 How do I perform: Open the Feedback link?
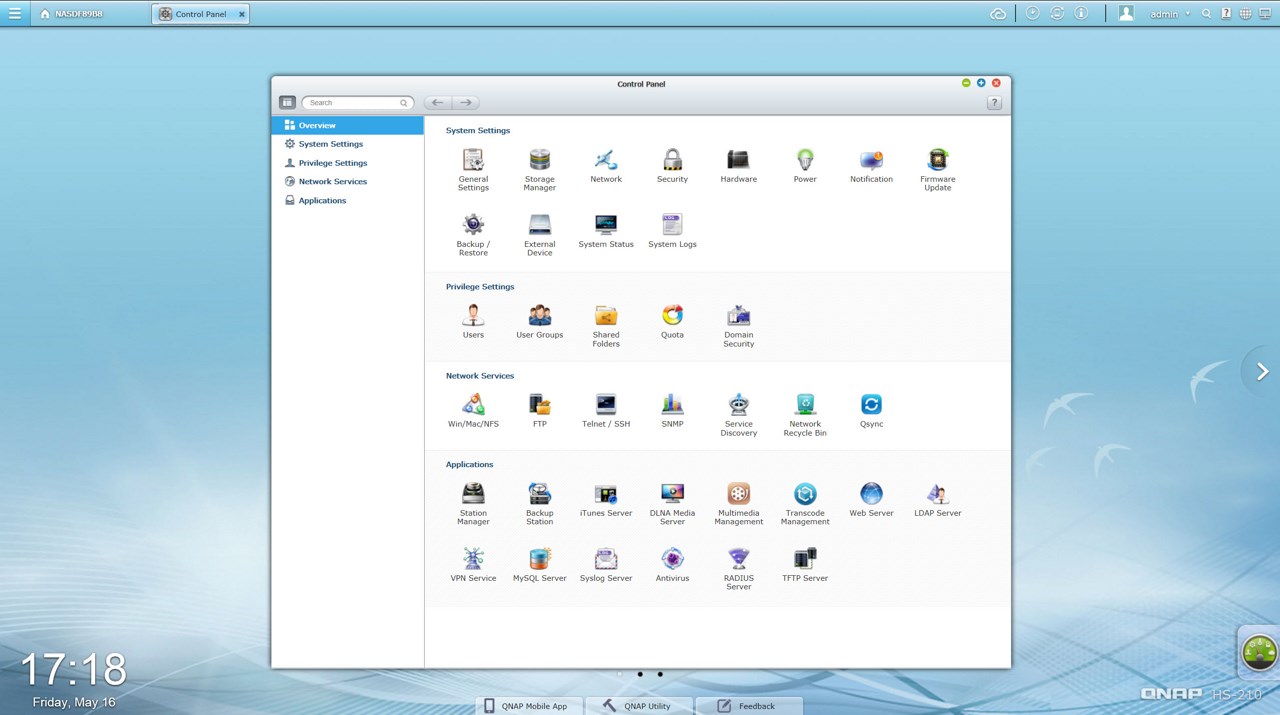(x=748, y=706)
